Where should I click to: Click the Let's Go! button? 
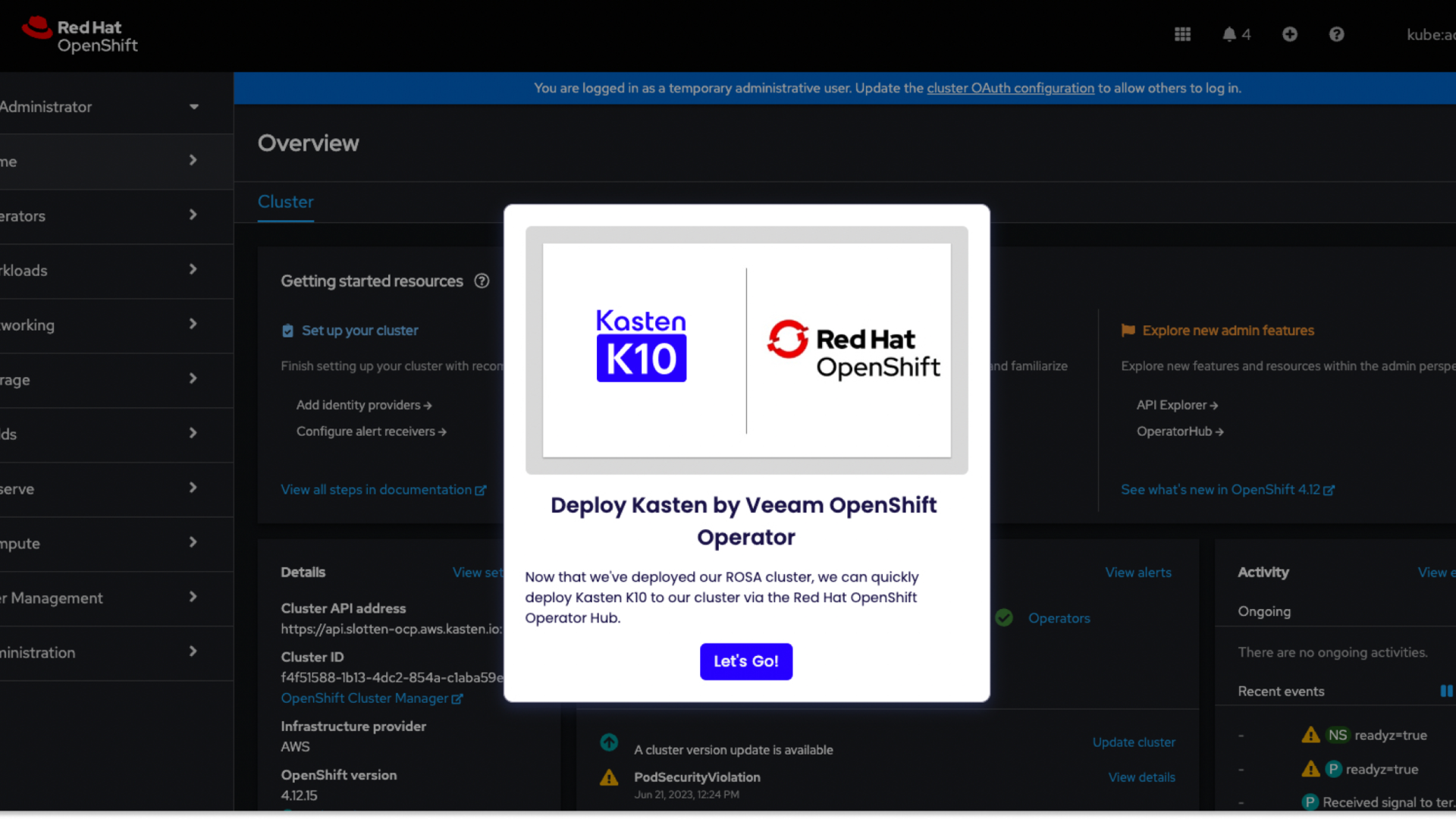[746, 661]
